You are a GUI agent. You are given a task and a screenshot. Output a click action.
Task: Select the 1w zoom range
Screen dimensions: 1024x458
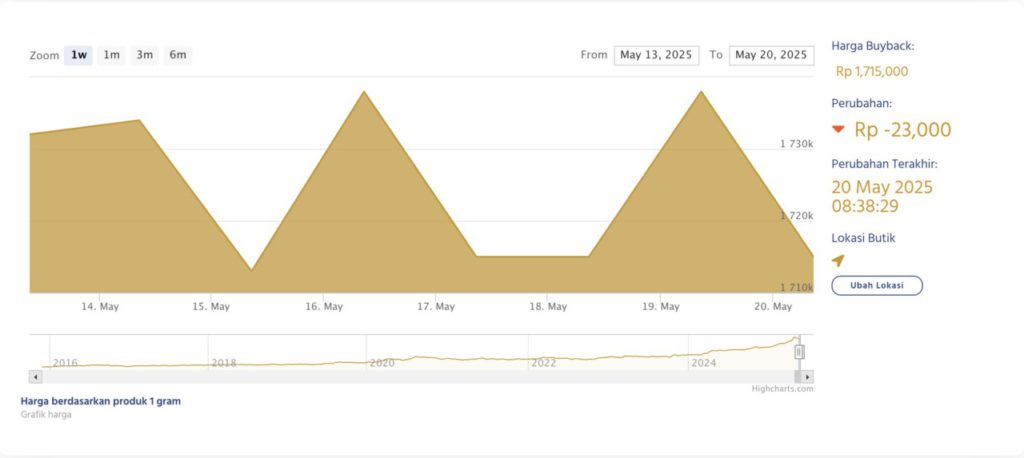tap(78, 55)
